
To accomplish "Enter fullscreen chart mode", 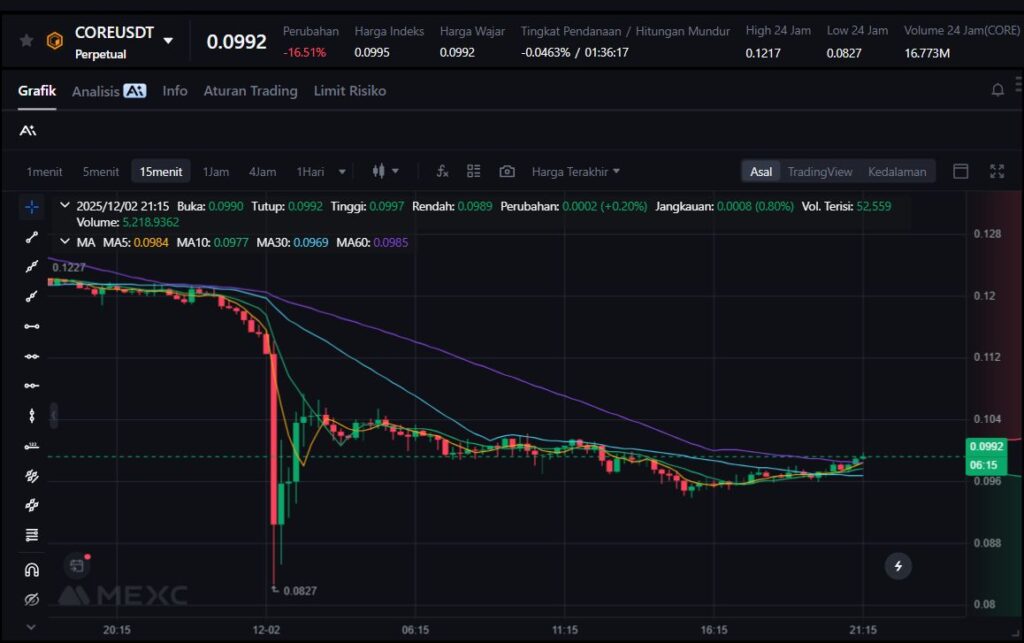I will click(997, 171).
